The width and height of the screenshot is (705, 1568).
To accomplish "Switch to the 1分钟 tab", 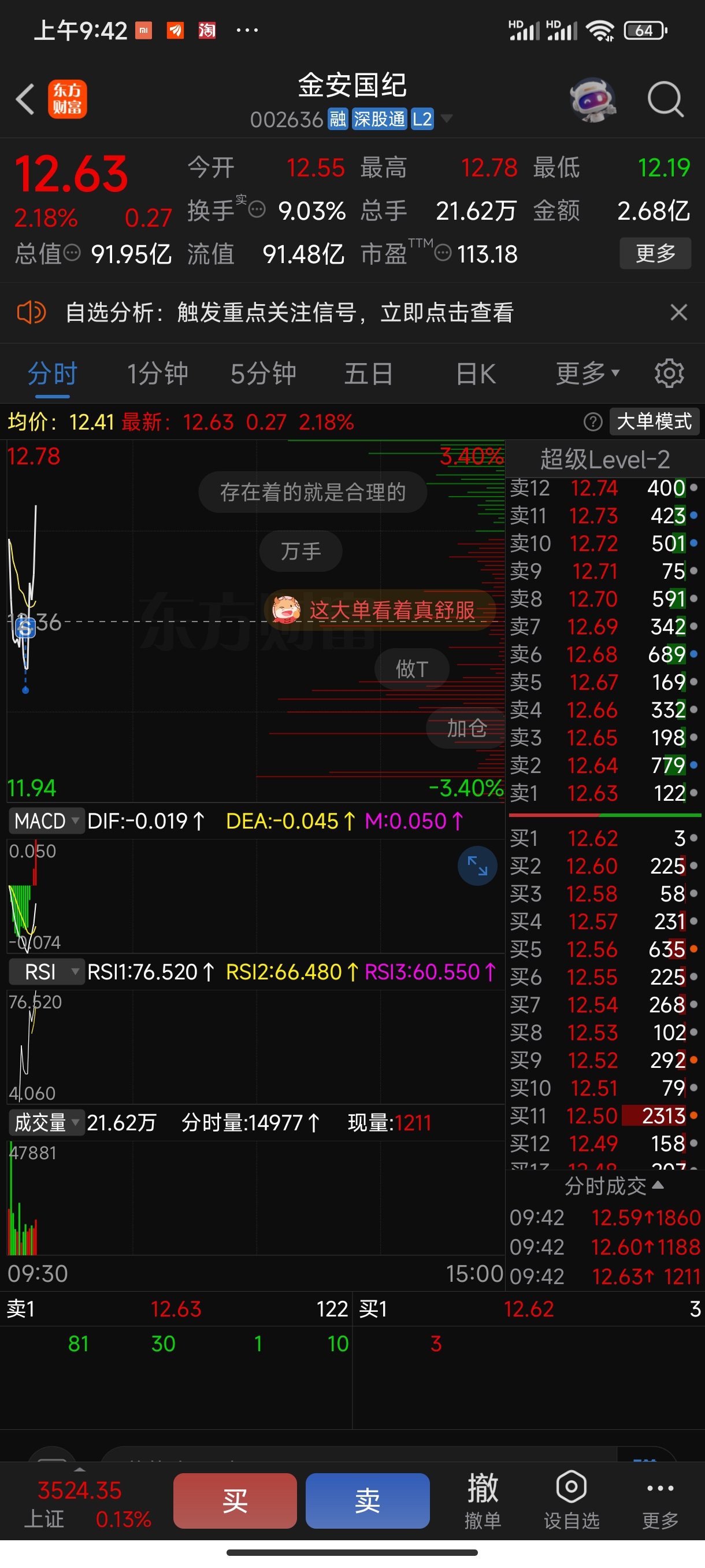I will click(x=158, y=373).
